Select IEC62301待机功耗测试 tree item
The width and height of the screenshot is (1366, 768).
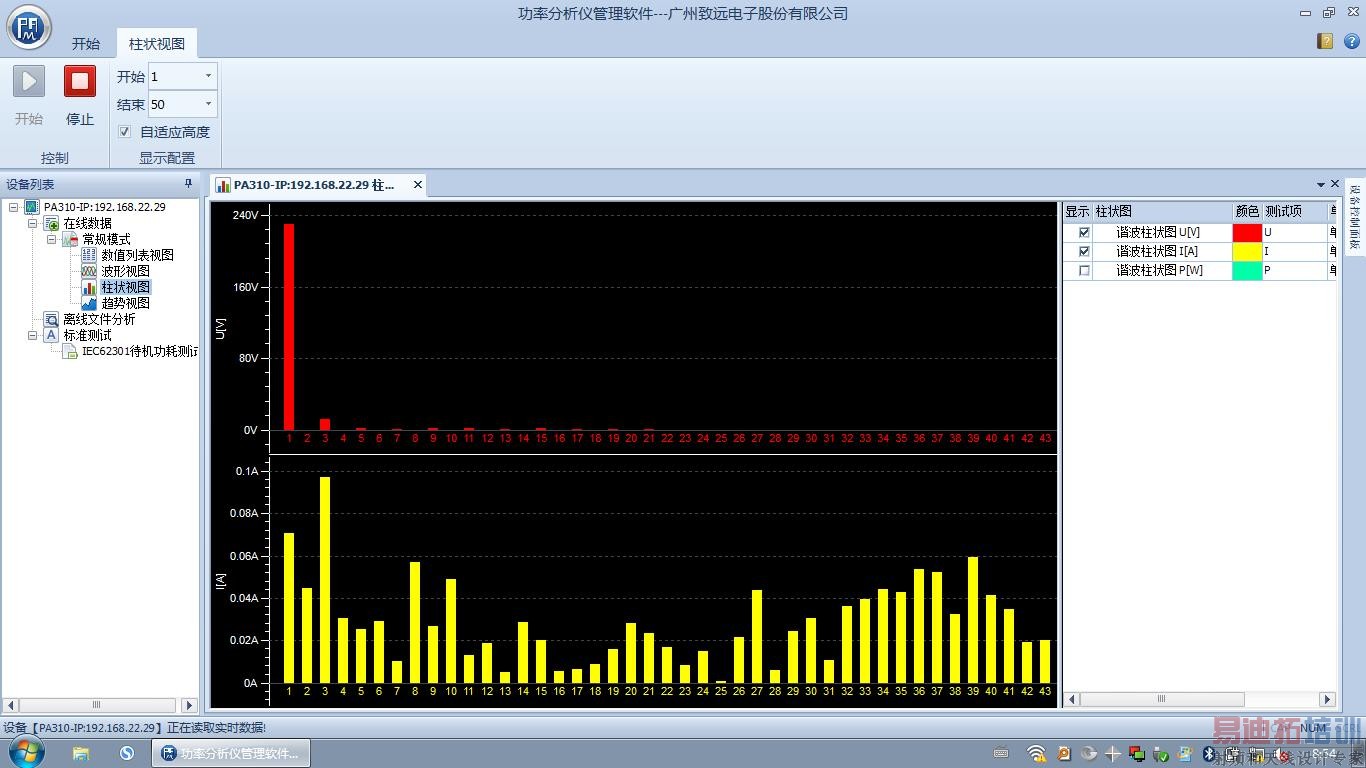(x=140, y=351)
